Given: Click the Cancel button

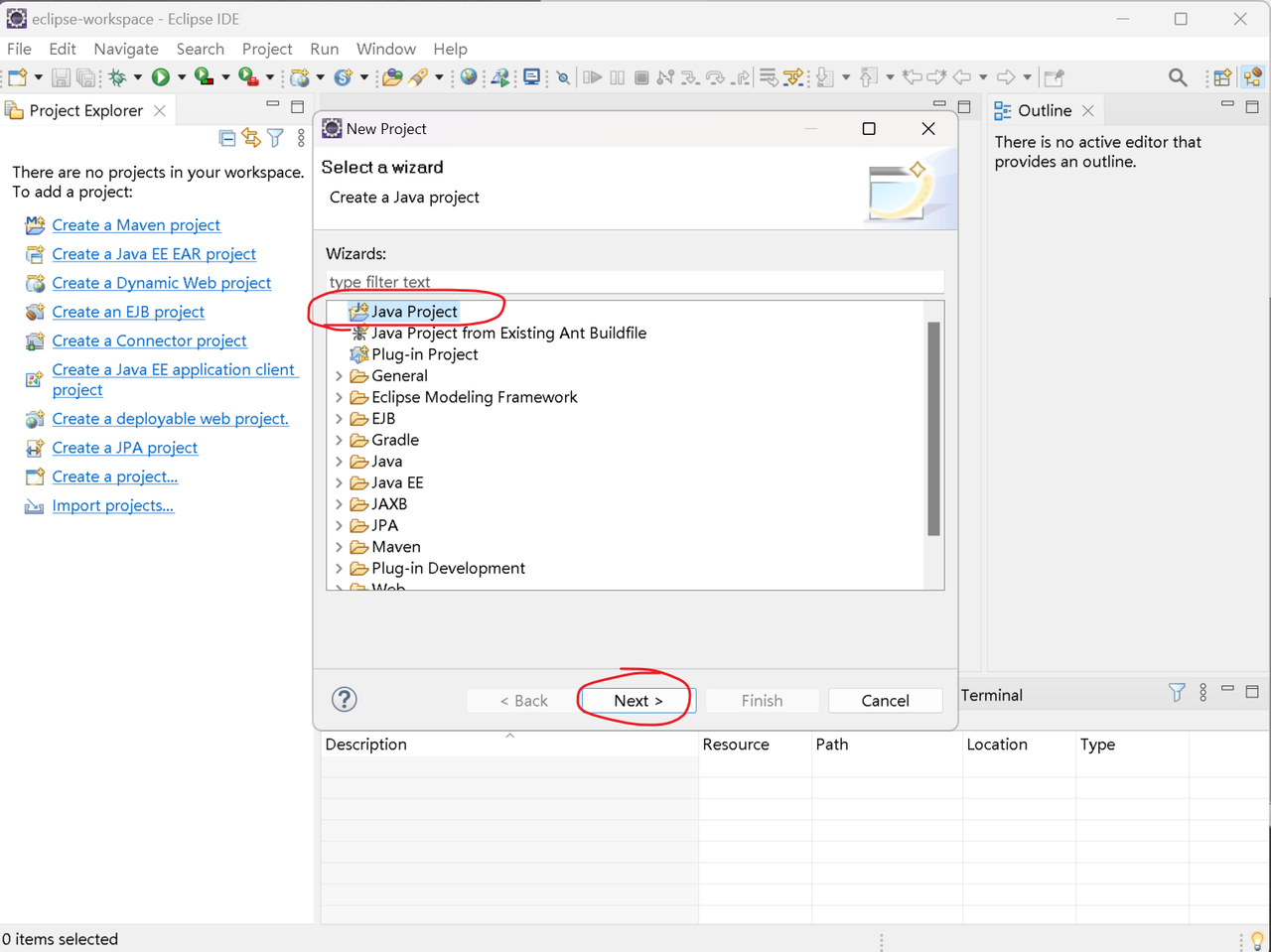Looking at the screenshot, I should click(x=885, y=701).
